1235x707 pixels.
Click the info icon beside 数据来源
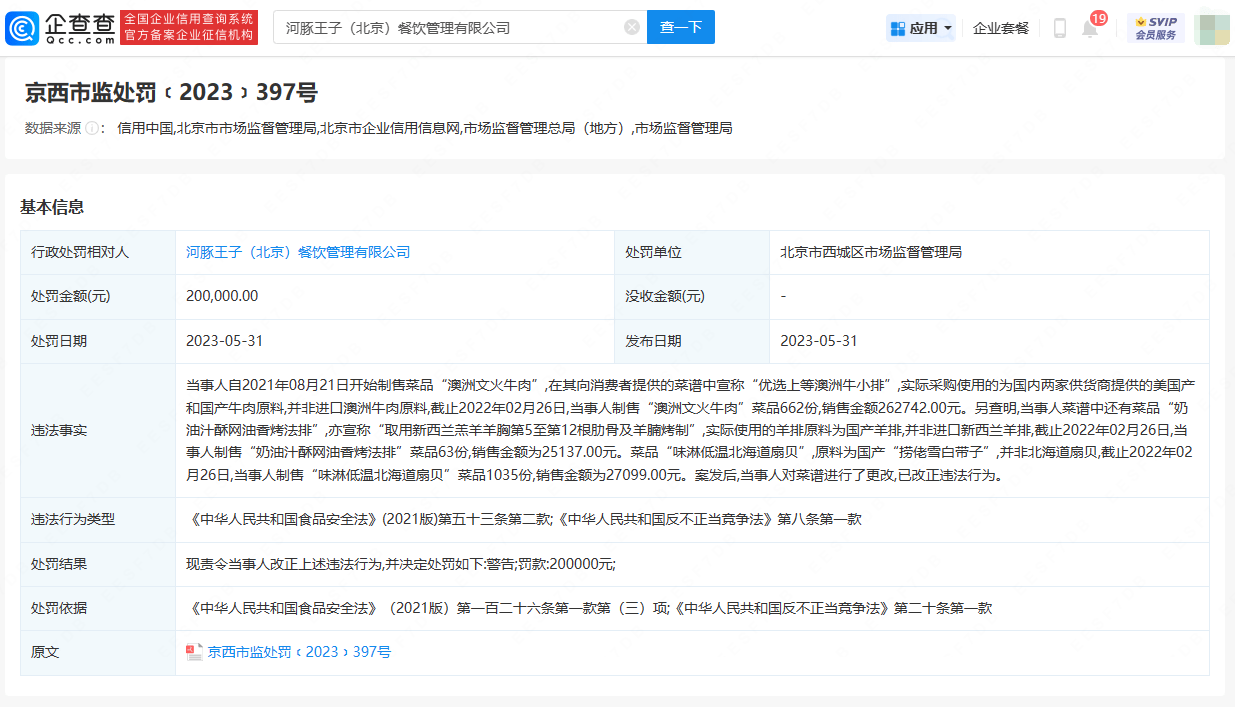pyautogui.click(x=92, y=128)
